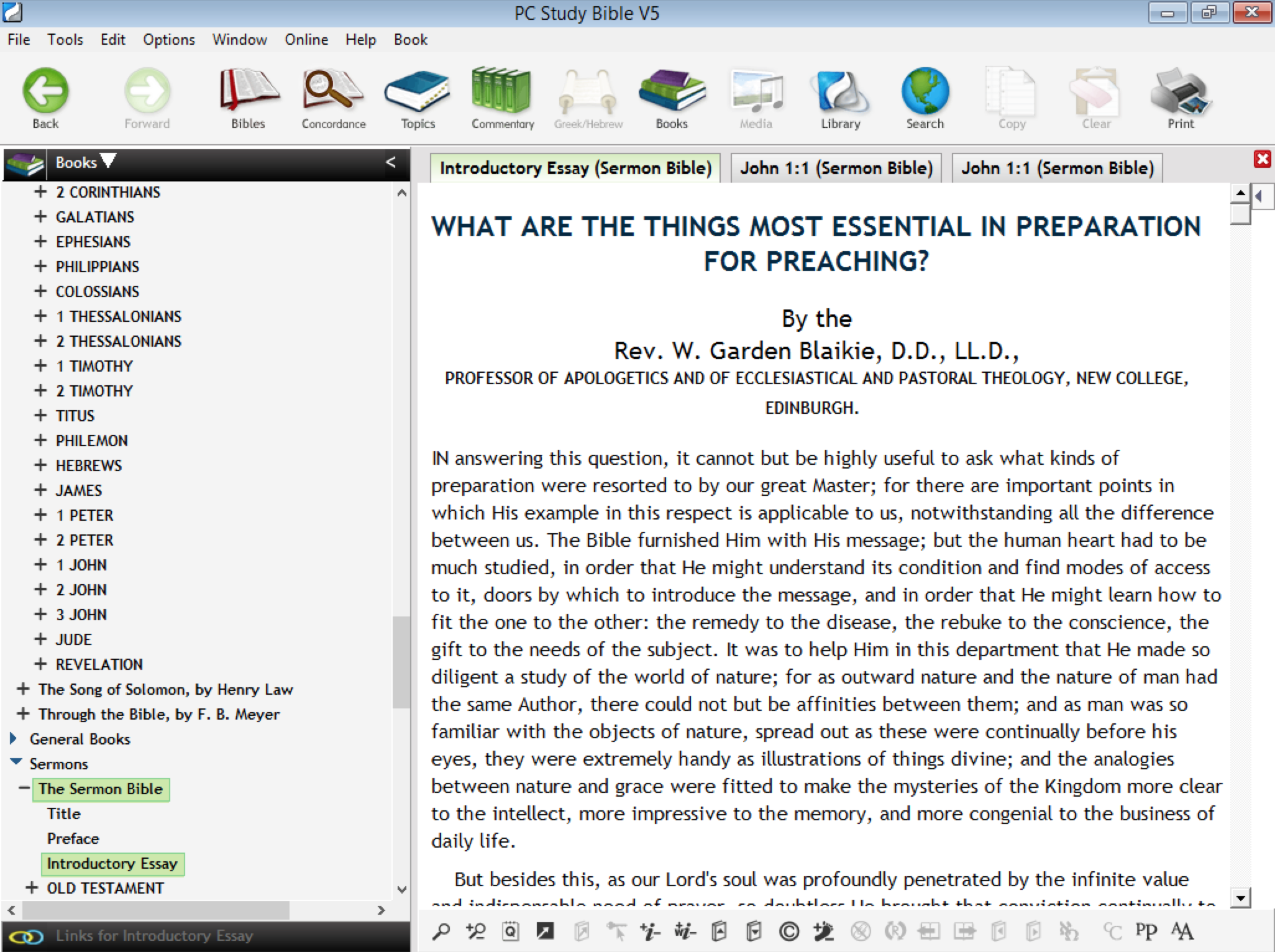Click the book with up arrow icon

click(720, 931)
